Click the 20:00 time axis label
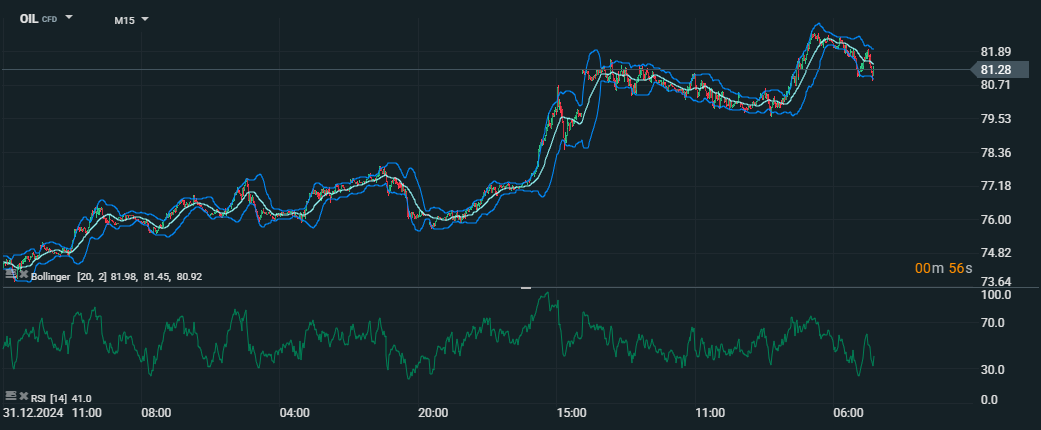Image resolution: width=1041 pixels, height=430 pixels. coord(433,412)
